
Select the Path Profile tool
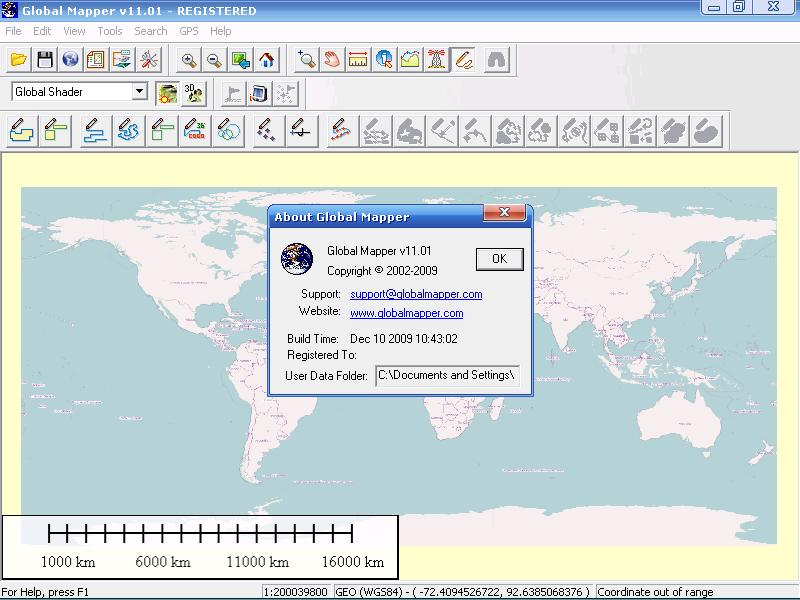411,60
